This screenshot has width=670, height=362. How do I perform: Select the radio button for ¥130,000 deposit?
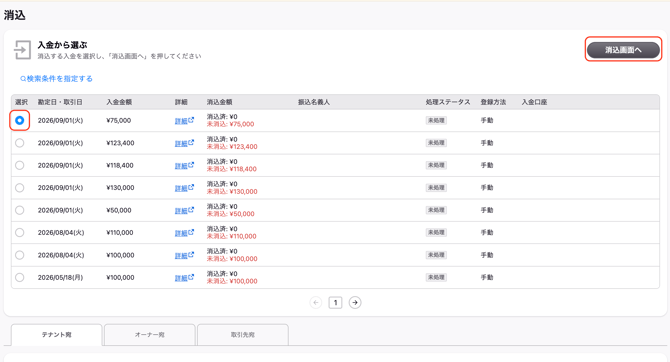pyautogui.click(x=20, y=188)
